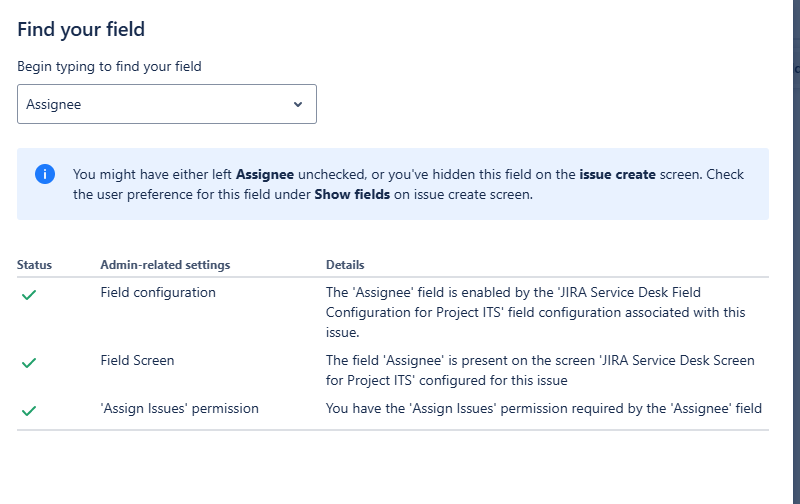800x504 pixels.
Task: Click the Field Screen row label
Action: coord(137,360)
